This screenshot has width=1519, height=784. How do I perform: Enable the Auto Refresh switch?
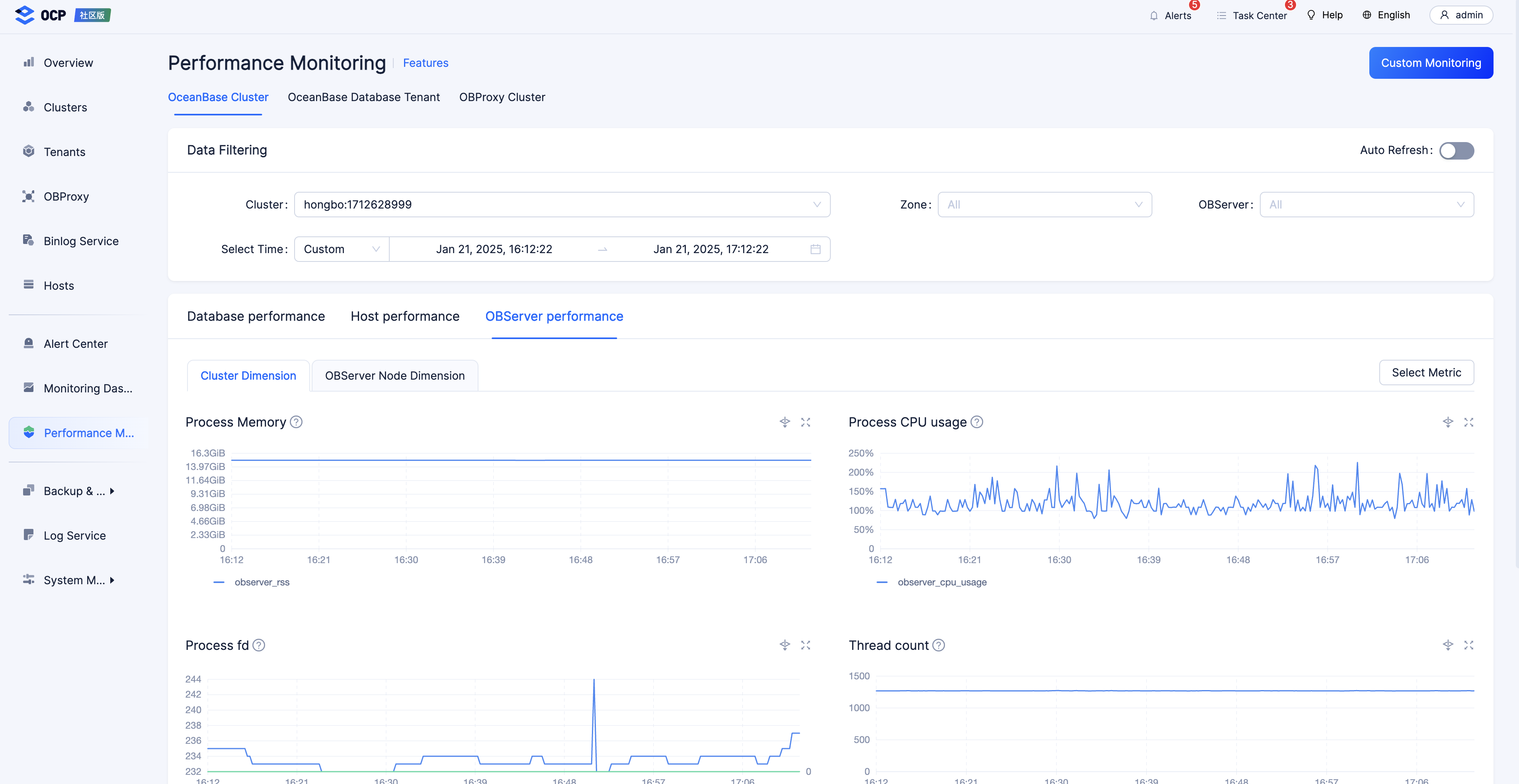click(x=1457, y=150)
